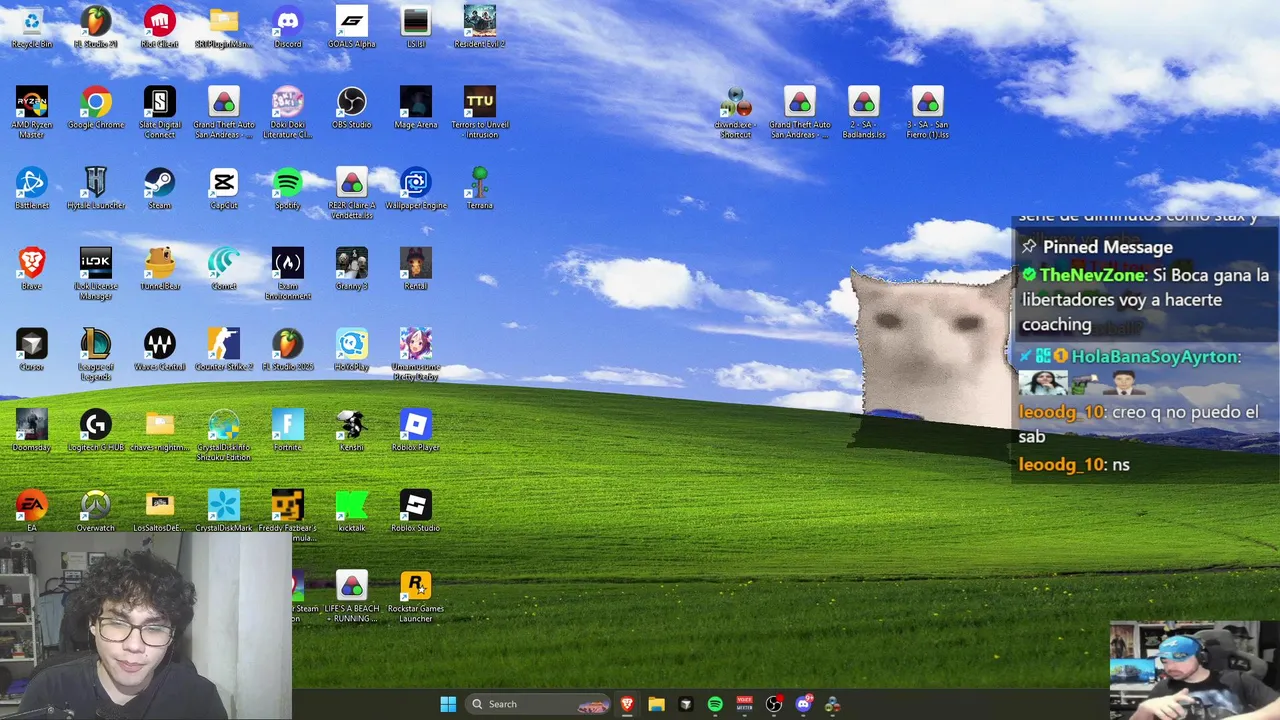Open Kenshi game shortcut
This screenshot has width=1280, height=720.
tap(351, 431)
